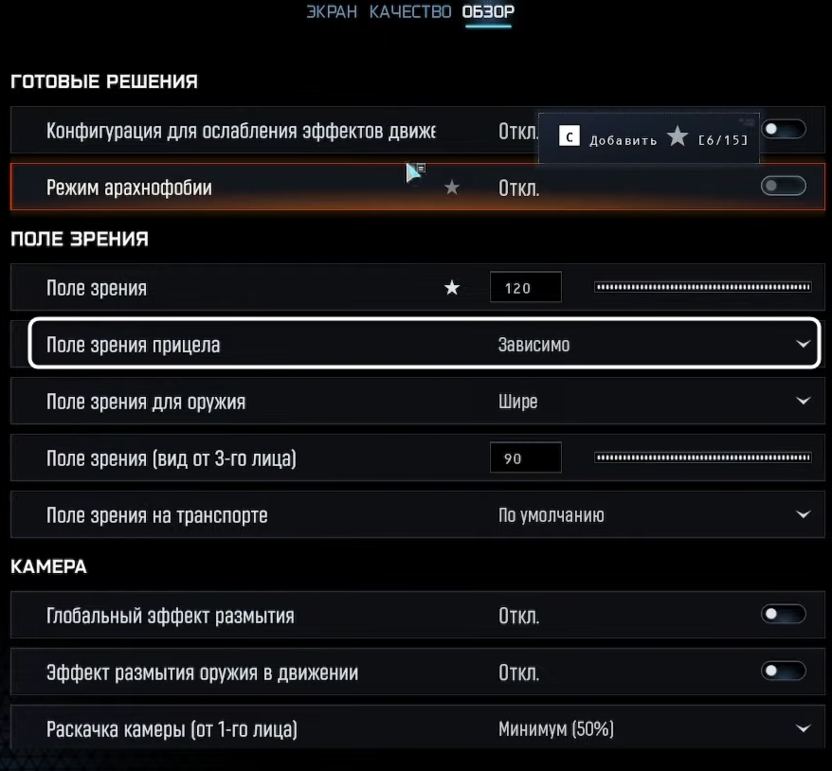
Task: Click the third-person FOV field showing 90
Action: pyautogui.click(x=525, y=459)
